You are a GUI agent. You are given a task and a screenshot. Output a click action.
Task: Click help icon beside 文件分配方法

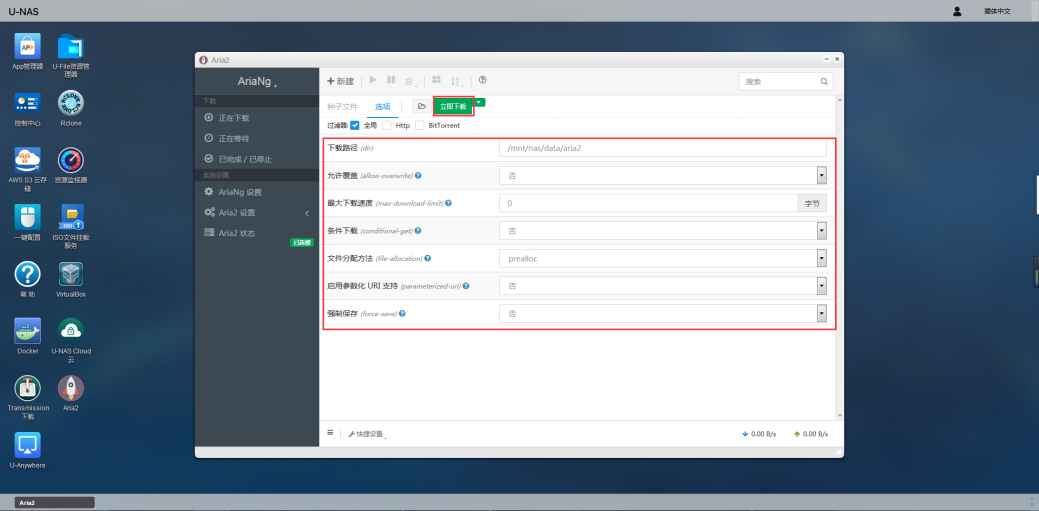point(428,258)
